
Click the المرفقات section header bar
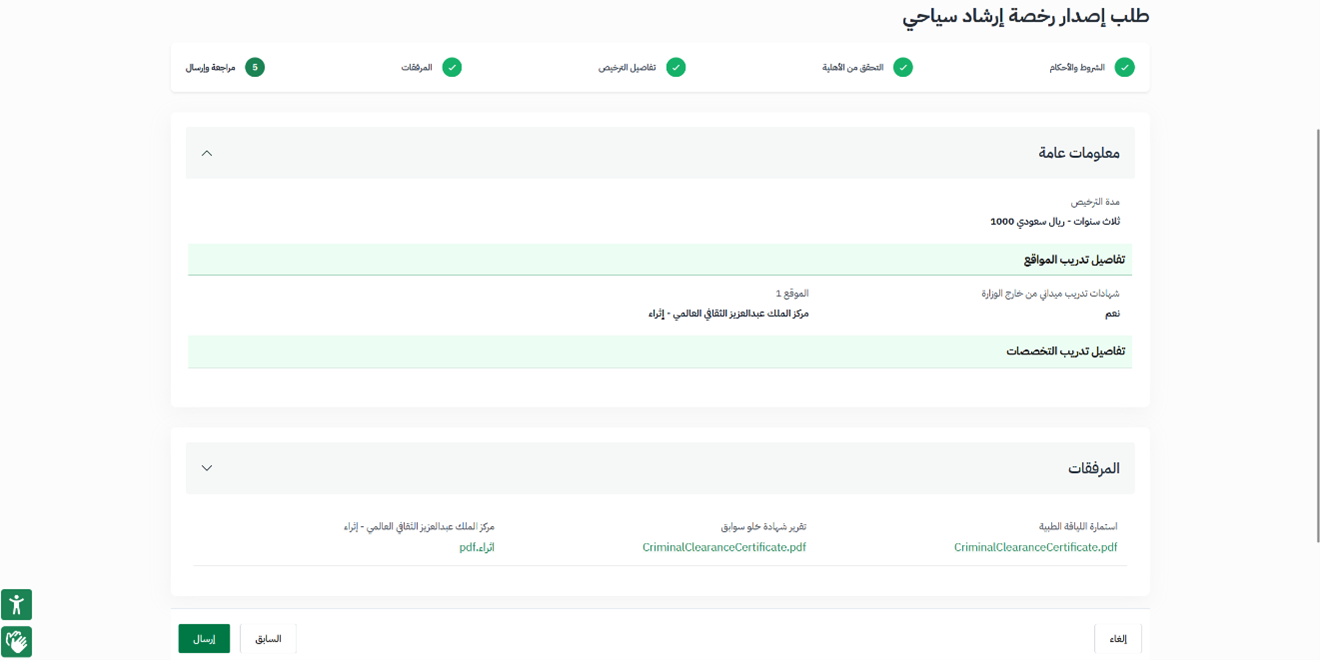(x=660, y=468)
